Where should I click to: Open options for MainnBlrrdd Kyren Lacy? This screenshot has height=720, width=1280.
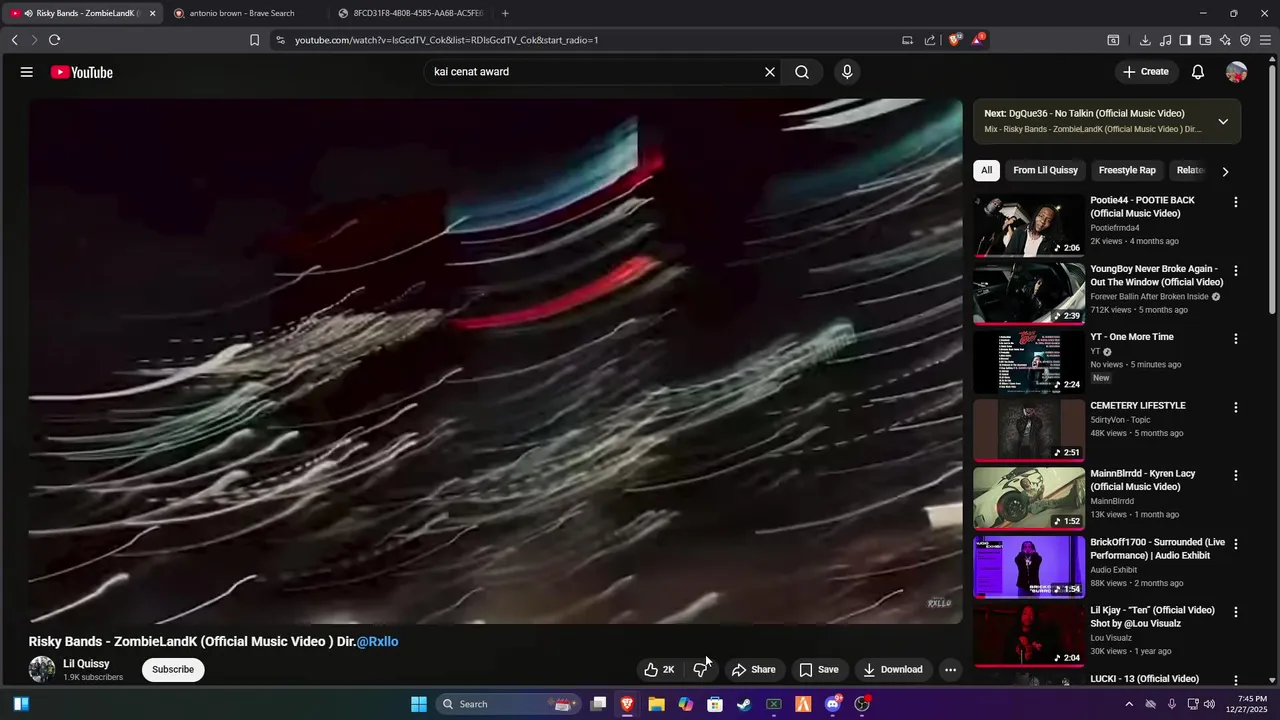pyautogui.click(x=1236, y=476)
